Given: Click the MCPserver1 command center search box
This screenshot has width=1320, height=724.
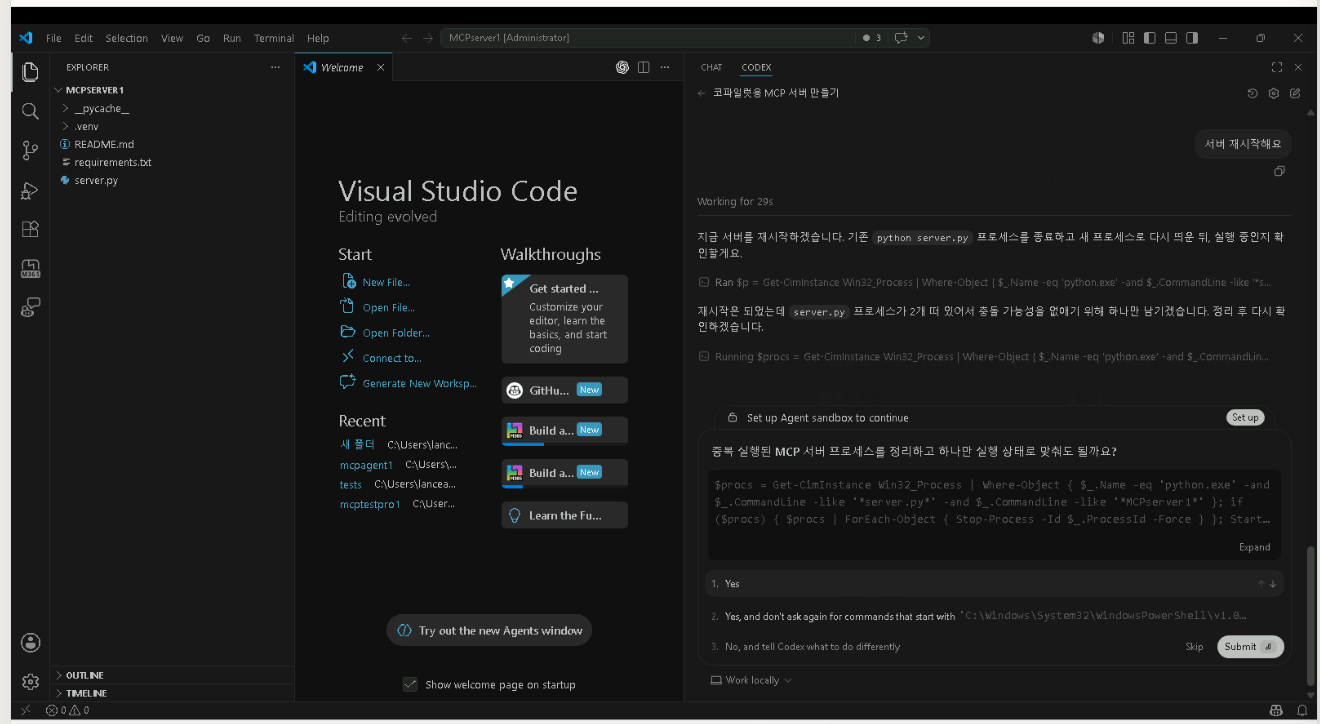Looking at the screenshot, I should point(650,38).
